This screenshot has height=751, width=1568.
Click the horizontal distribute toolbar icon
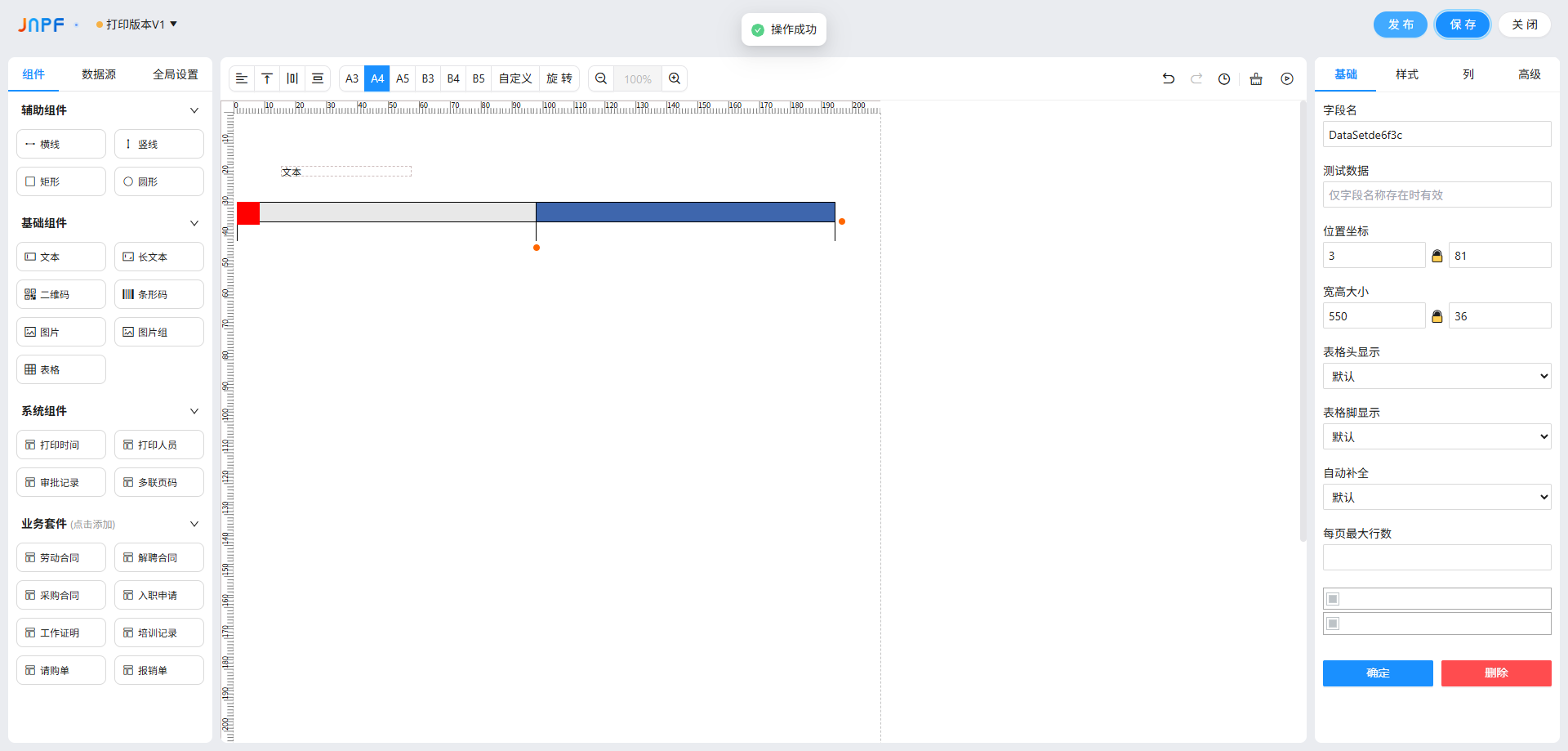292,78
